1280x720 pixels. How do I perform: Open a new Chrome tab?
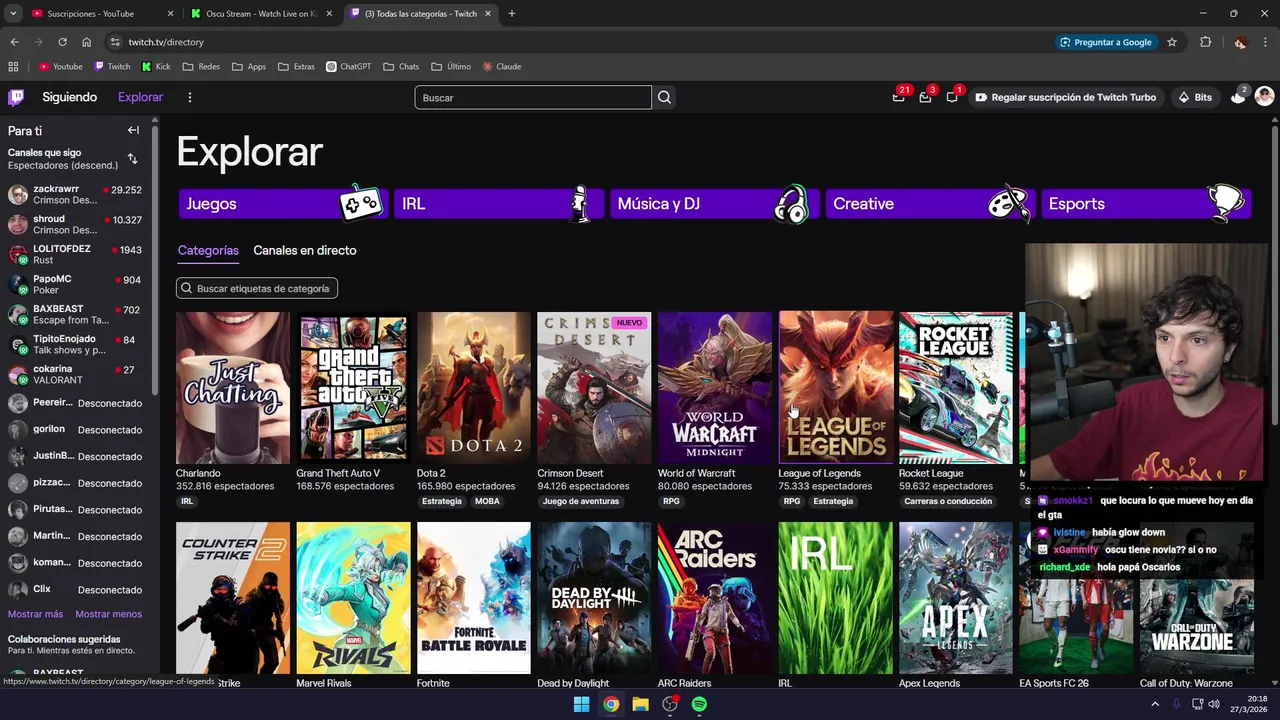(x=511, y=14)
